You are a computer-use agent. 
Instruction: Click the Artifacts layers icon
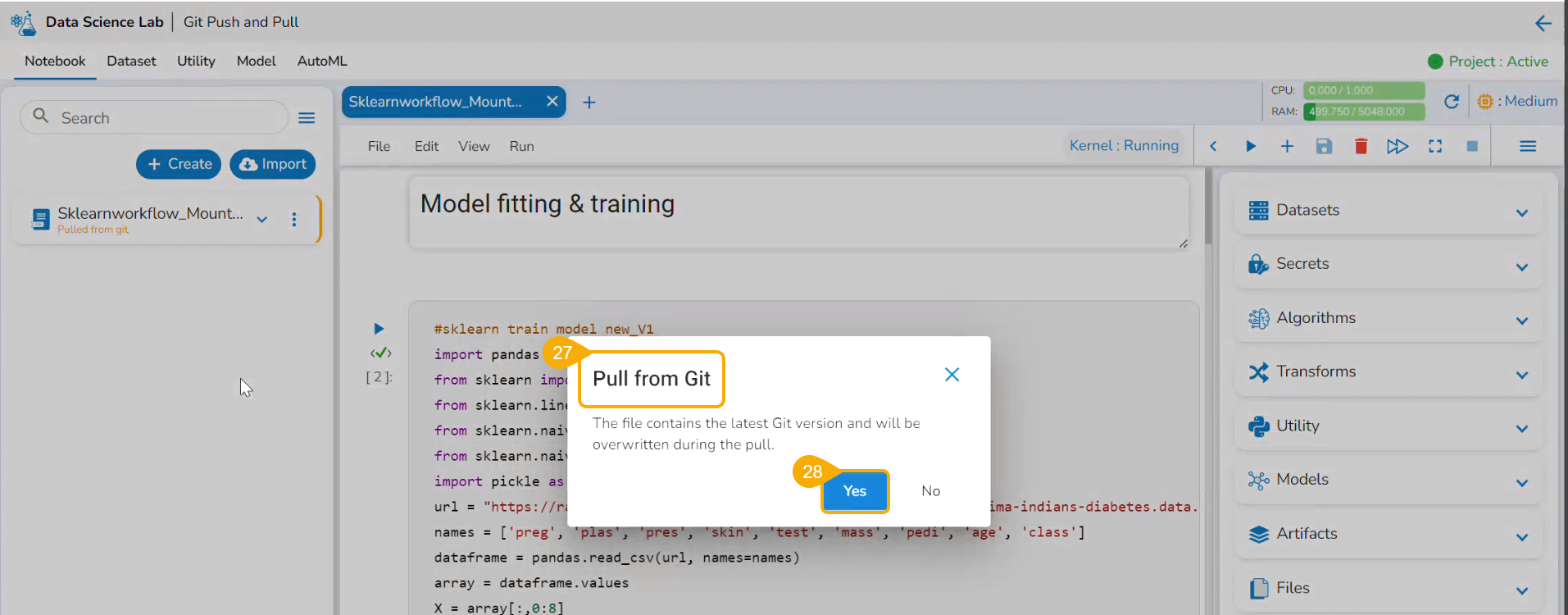pos(1258,535)
